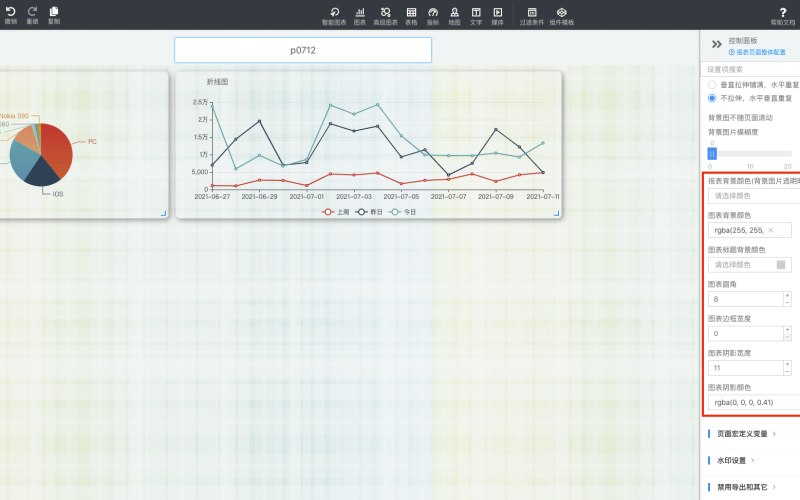This screenshot has height=500, width=800.
Task: Toggle 今日 series in line chart legend
Action: 403,212
